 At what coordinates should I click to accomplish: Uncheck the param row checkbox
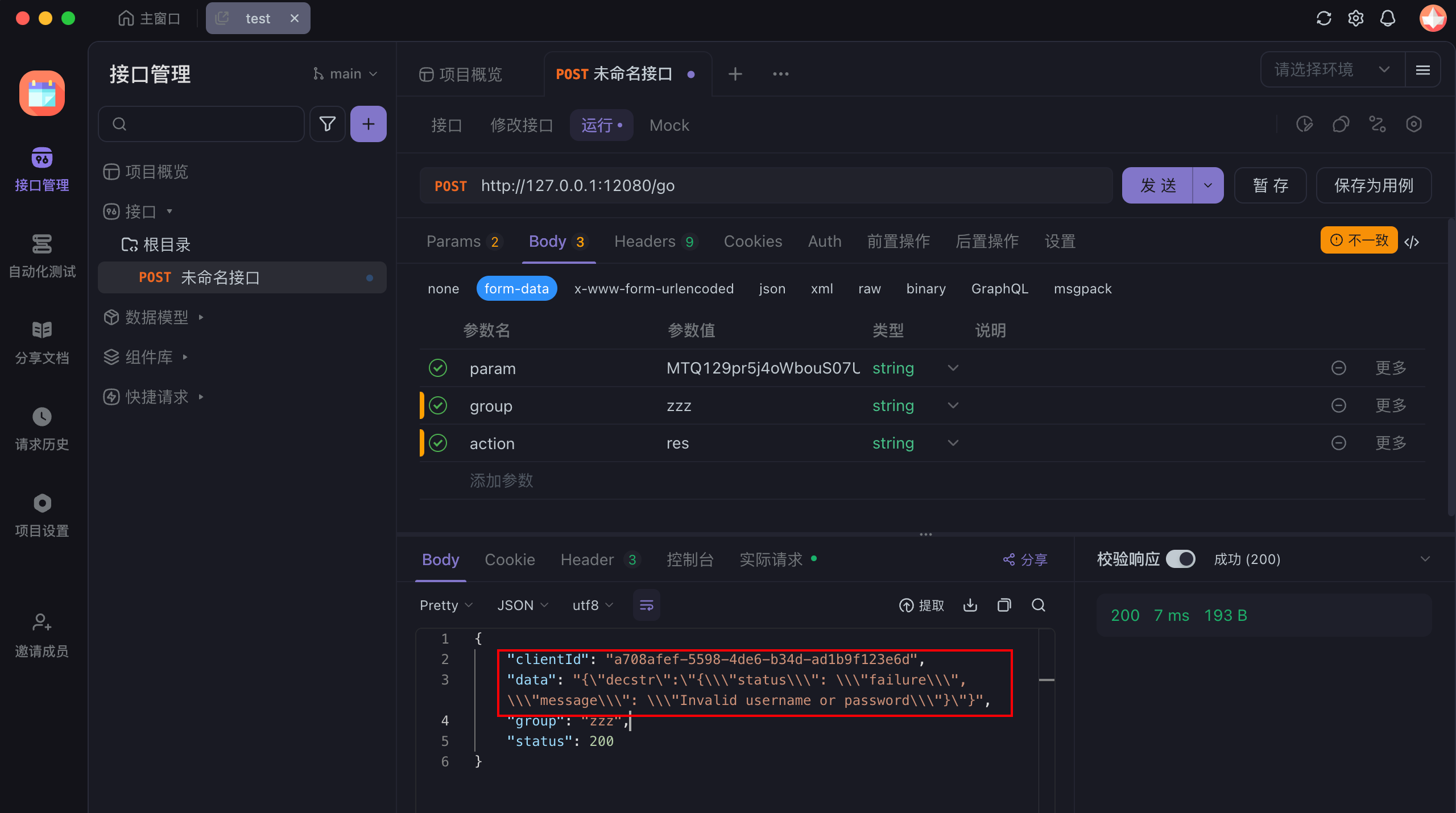pos(438,368)
